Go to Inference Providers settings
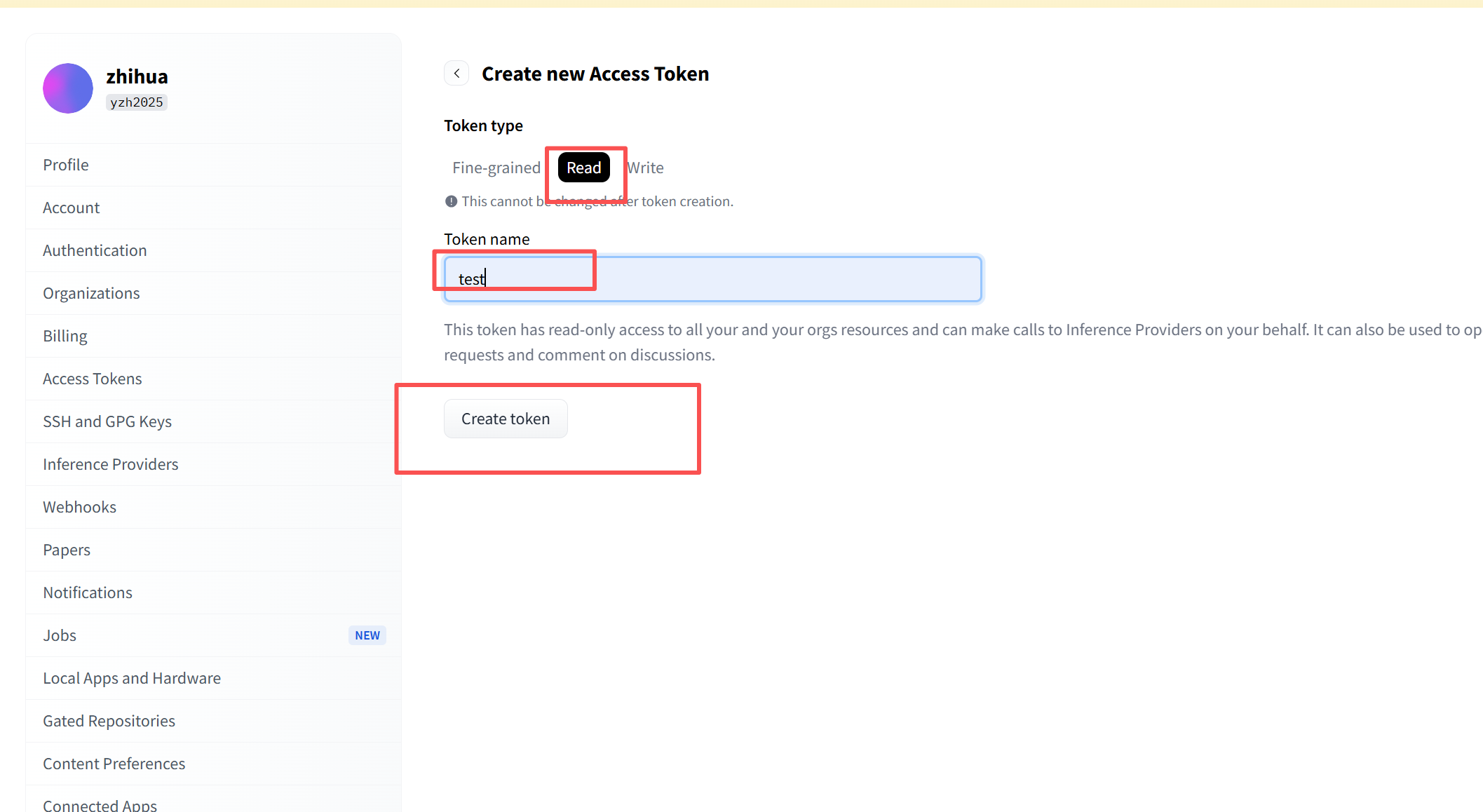This screenshot has height=812, width=1483. 111,464
